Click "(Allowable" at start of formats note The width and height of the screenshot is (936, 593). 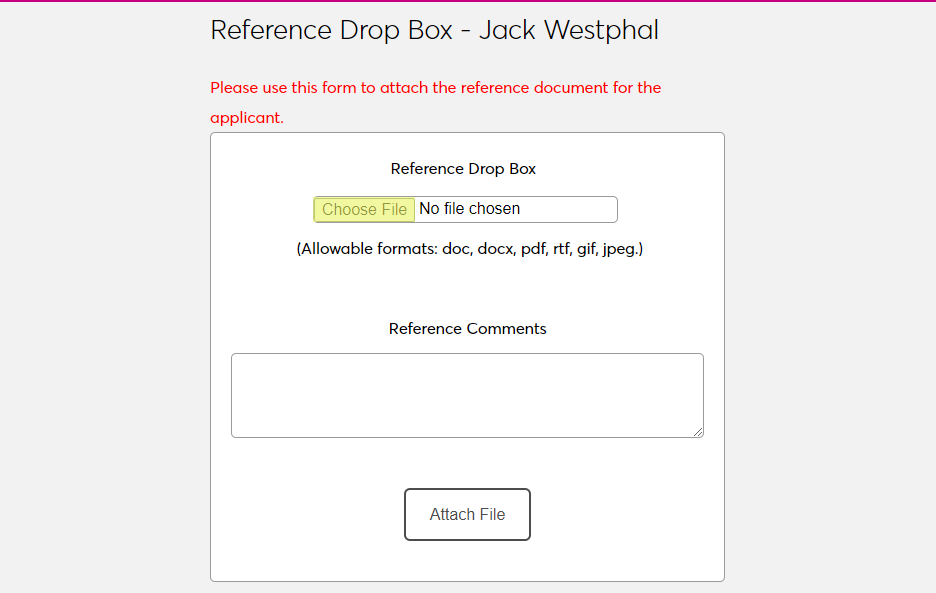coord(335,249)
